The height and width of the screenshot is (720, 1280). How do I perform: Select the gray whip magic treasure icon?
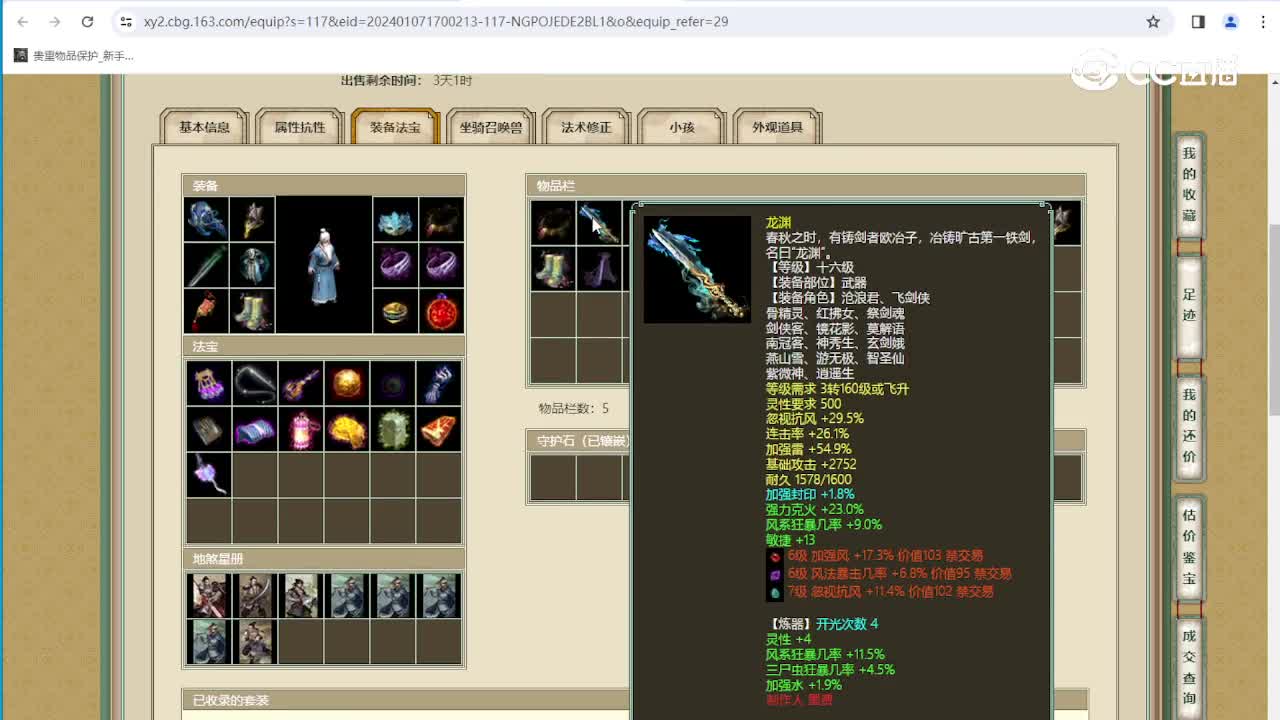tap(255, 383)
